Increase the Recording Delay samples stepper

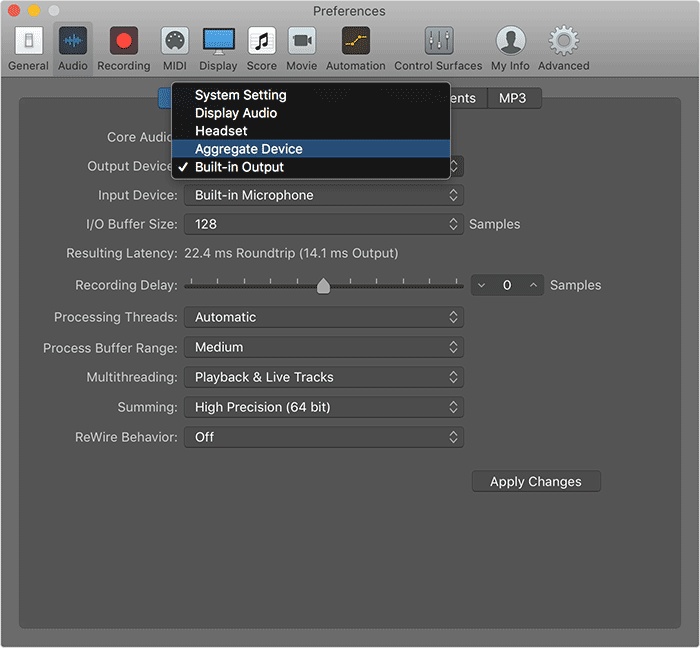coord(533,285)
